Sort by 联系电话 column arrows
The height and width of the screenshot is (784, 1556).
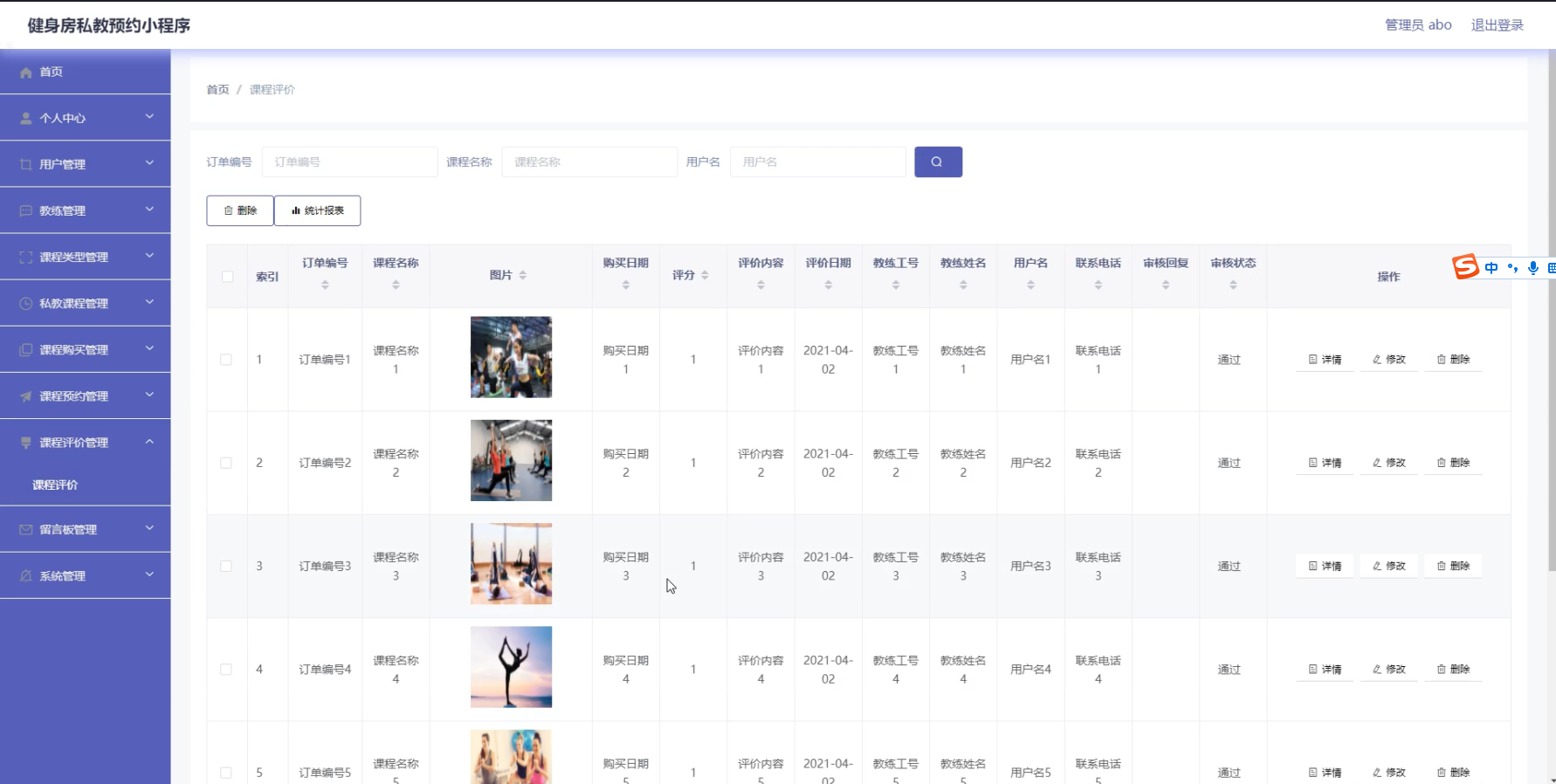point(1098,285)
